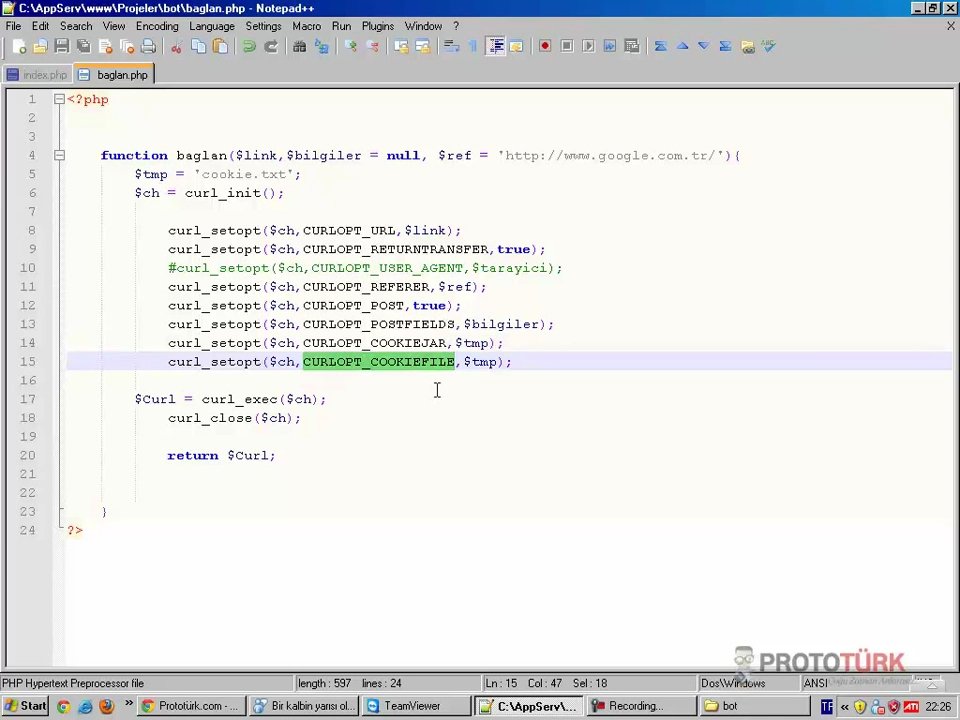The image size is (960, 720).
Task: Toggle word wrap in the editor
Action: coord(451,47)
